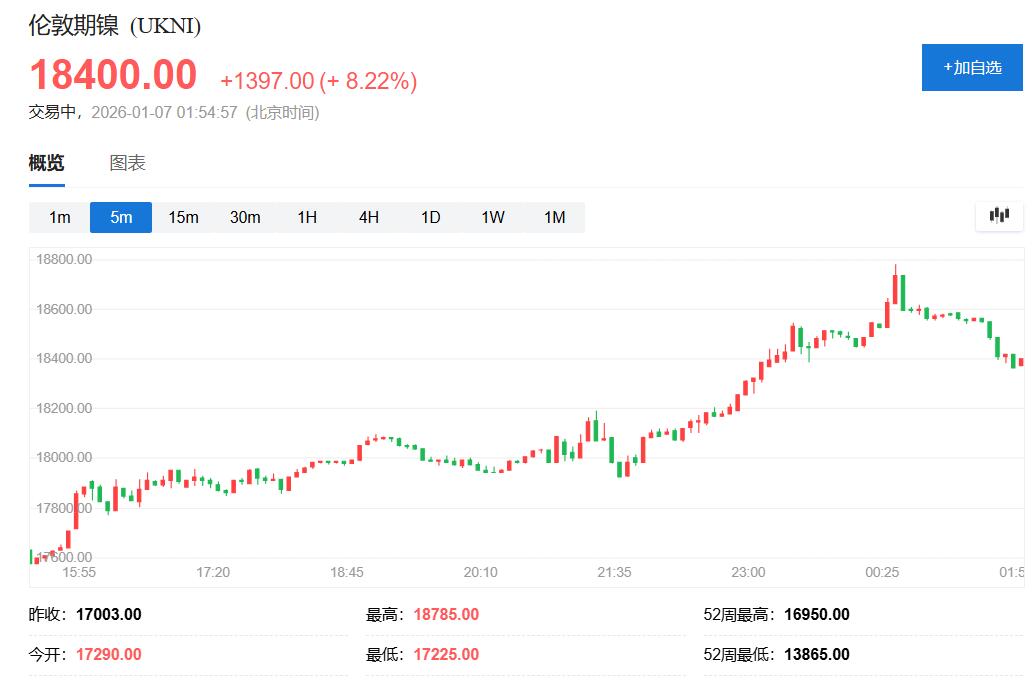This screenshot has height=700, width=1035.
Task: Set the chart to 1H interval
Action: (x=307, y=217)
